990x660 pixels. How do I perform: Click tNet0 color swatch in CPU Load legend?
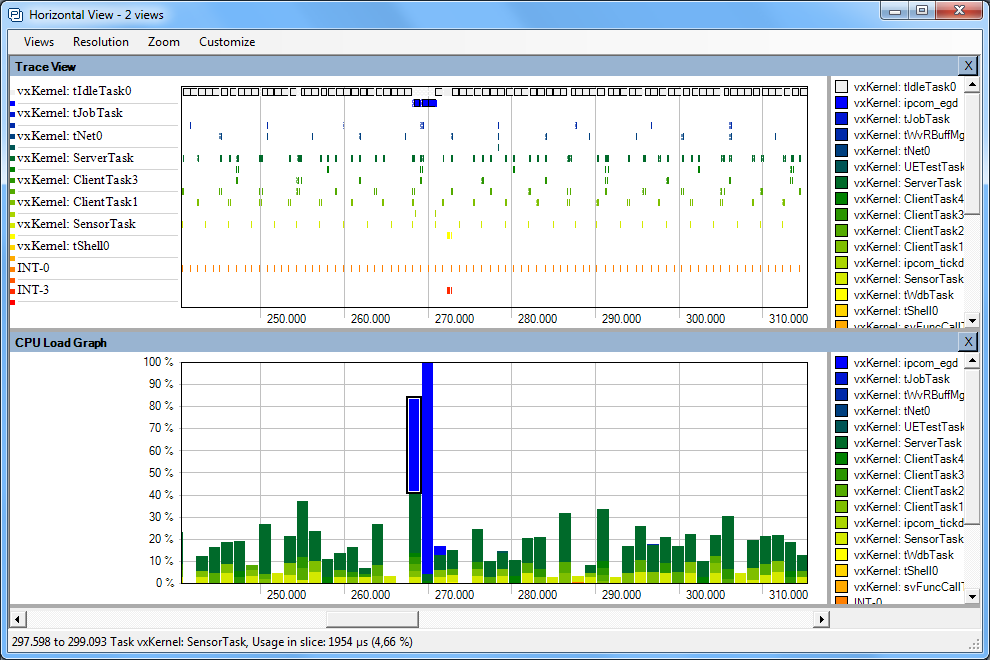(x=841, y=411)
